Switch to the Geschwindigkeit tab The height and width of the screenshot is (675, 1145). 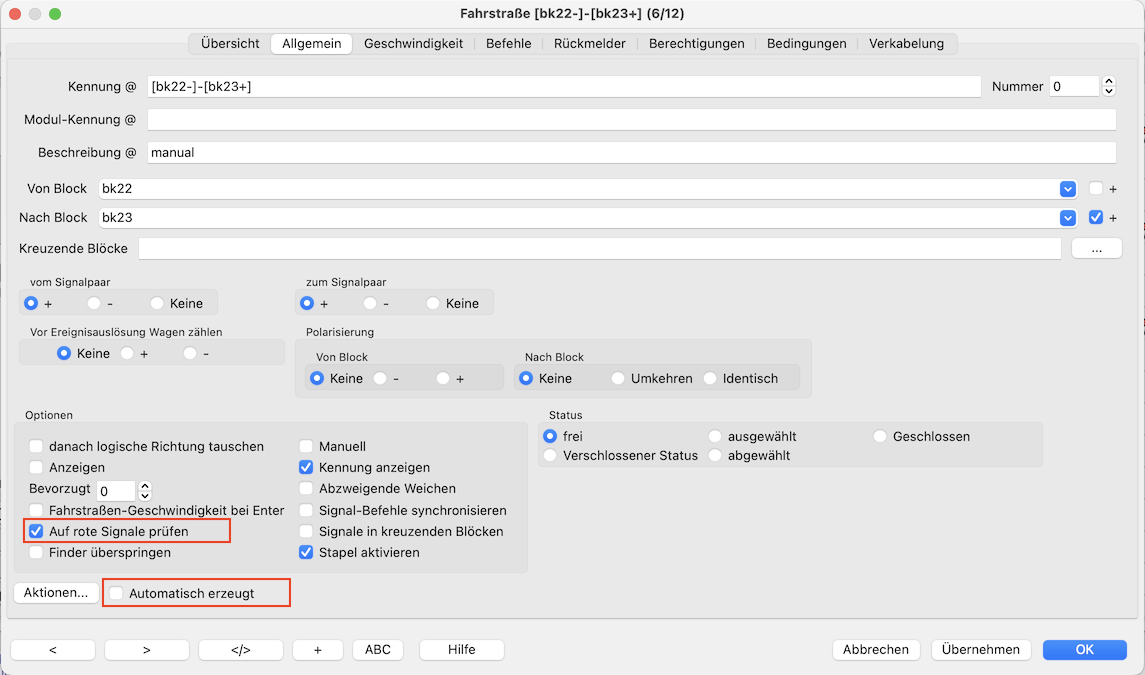413,44
